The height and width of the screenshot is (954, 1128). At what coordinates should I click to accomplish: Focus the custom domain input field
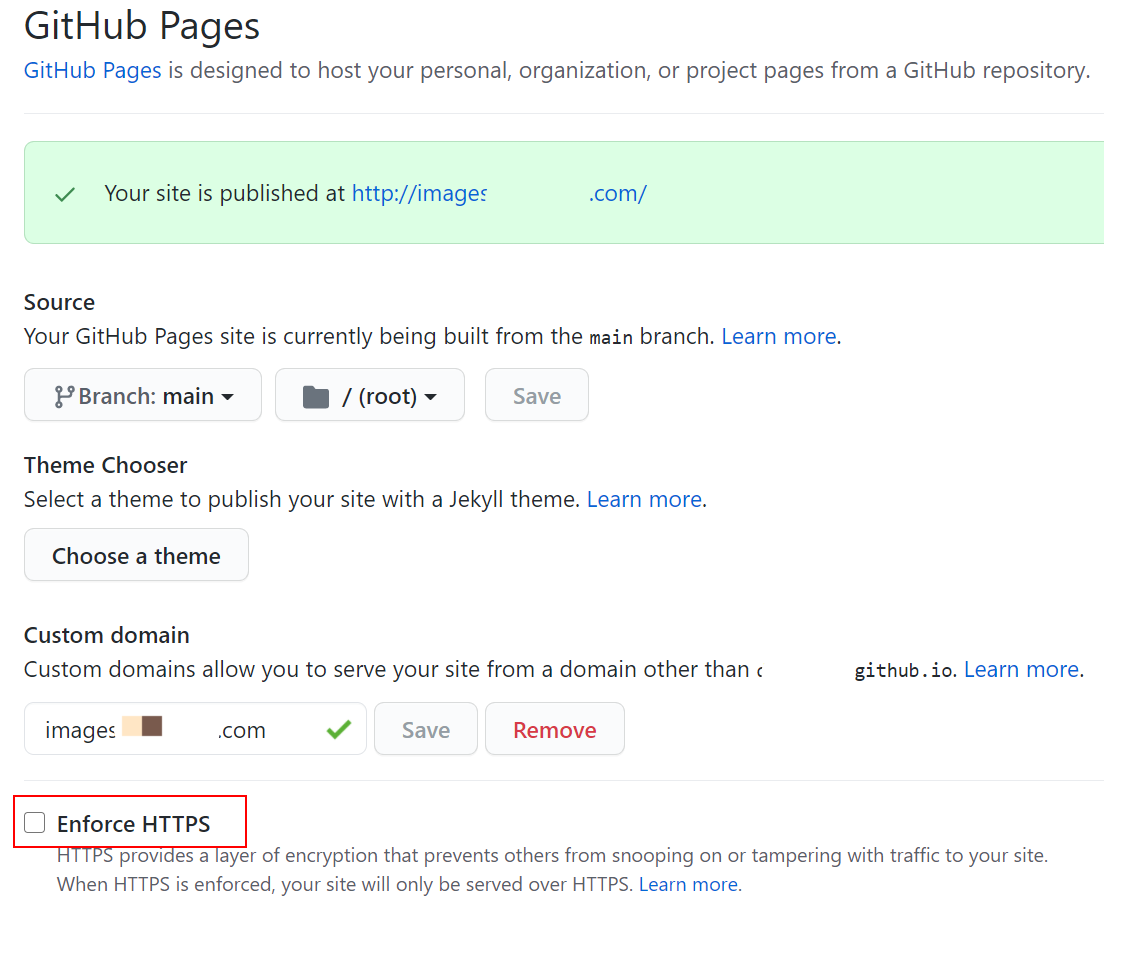pyautogui.click(x=196, y=729)
